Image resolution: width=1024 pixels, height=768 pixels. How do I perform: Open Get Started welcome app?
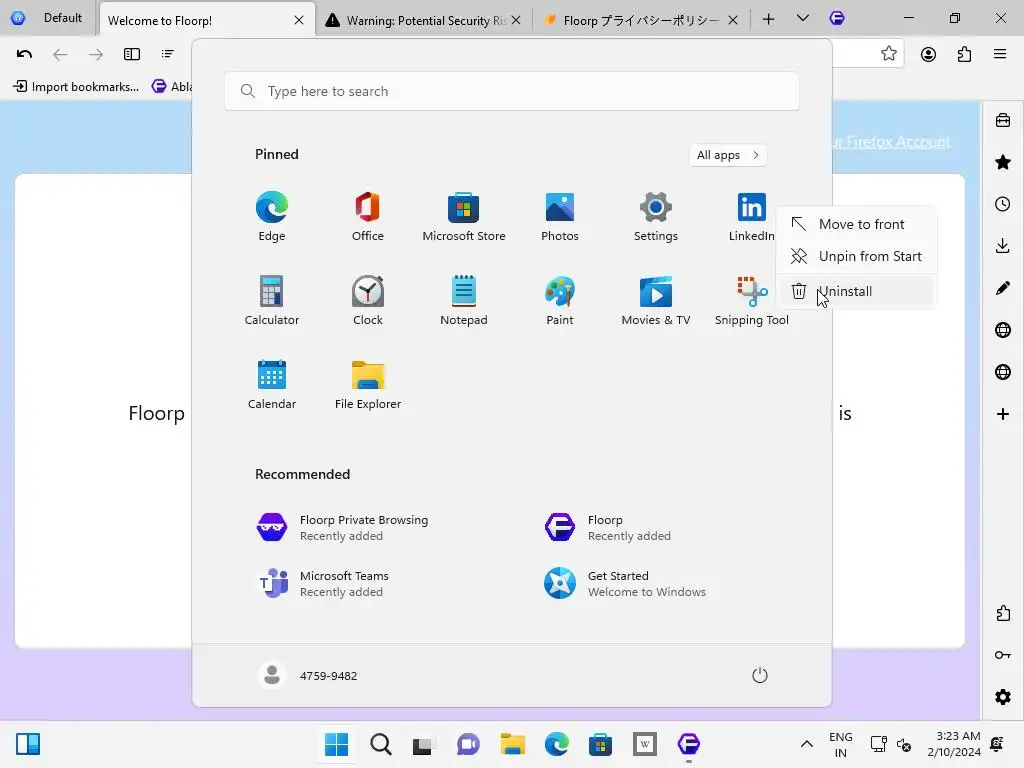(624, 584)
